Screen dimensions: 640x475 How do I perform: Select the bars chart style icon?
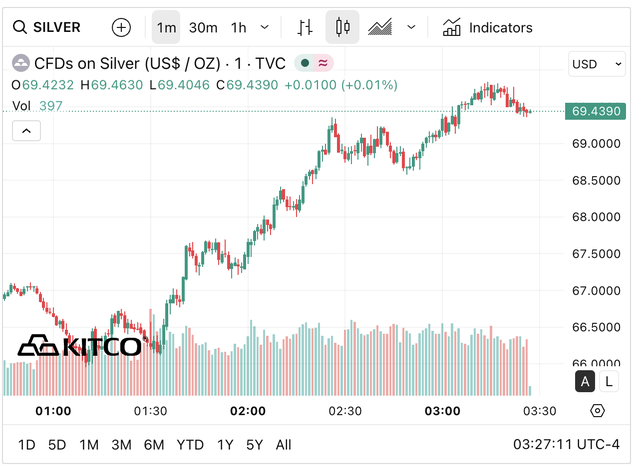click(306, 27)
